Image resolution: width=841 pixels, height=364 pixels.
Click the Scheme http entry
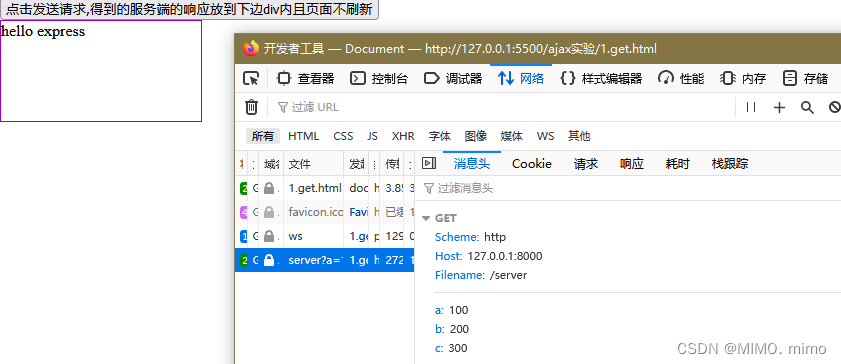pos(470,237)
